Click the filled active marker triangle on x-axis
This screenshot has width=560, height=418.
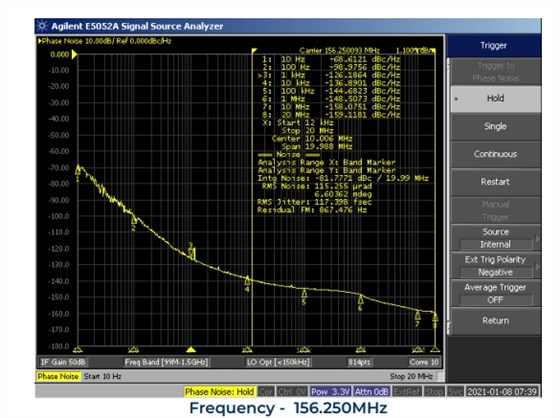191,349
